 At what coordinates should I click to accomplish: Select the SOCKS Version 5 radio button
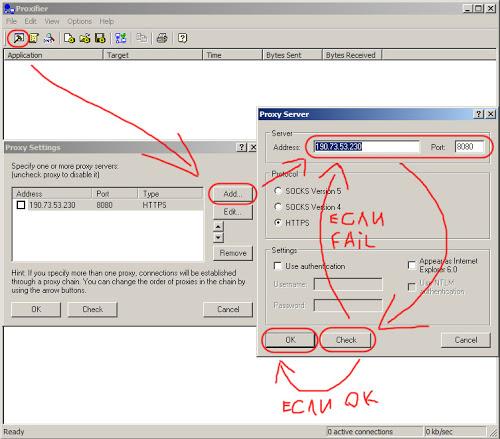tap(278, 191)
